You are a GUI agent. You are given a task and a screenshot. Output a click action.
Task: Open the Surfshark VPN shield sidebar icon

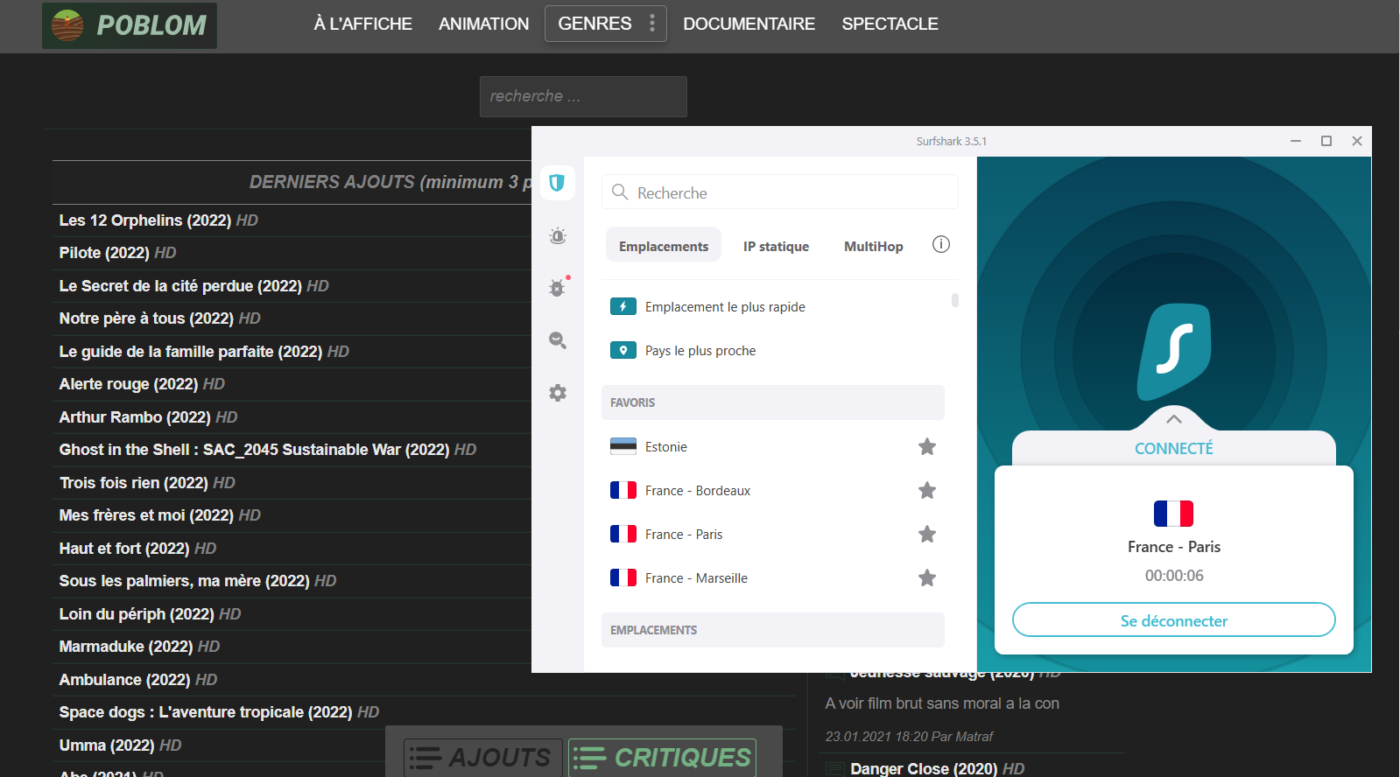point(557,183)
